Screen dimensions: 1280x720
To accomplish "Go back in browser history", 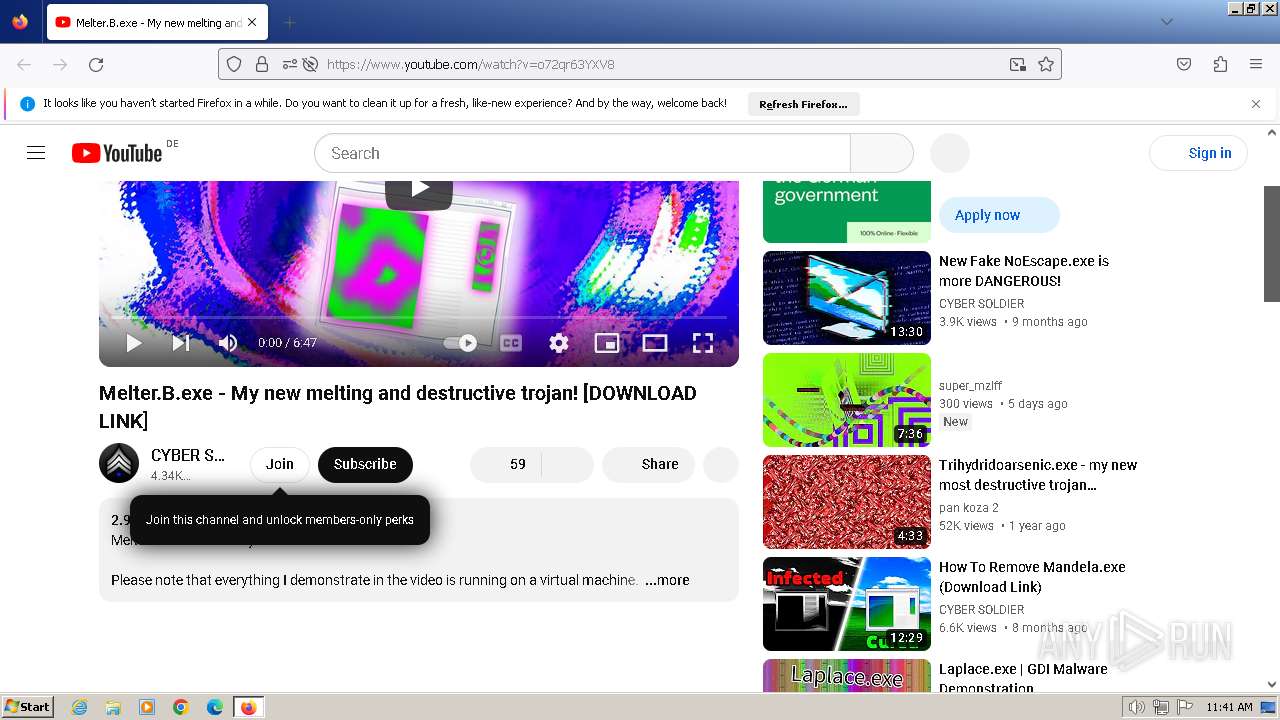I will (x=24, y=64).
